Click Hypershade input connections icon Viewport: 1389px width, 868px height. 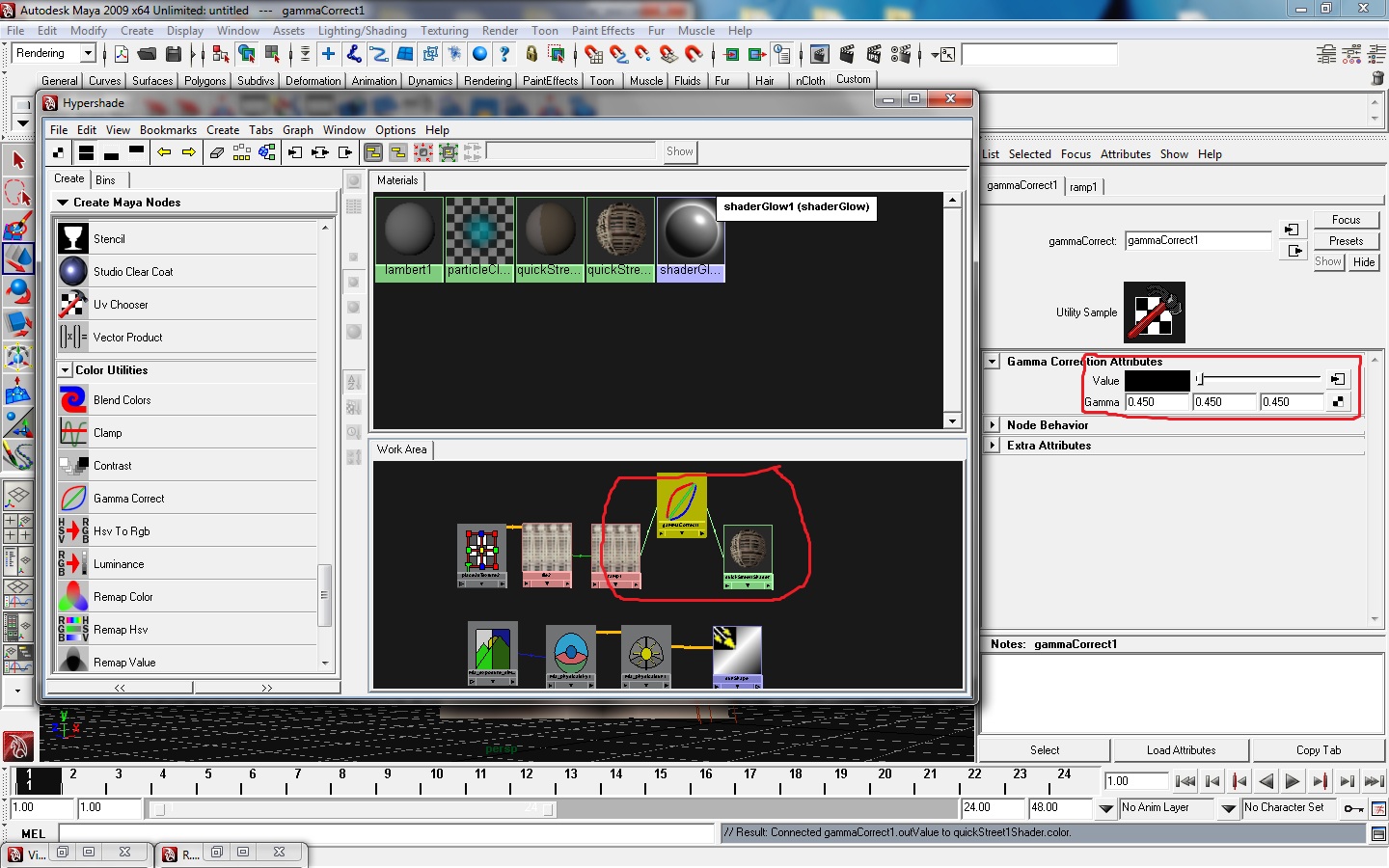point(295,152)
